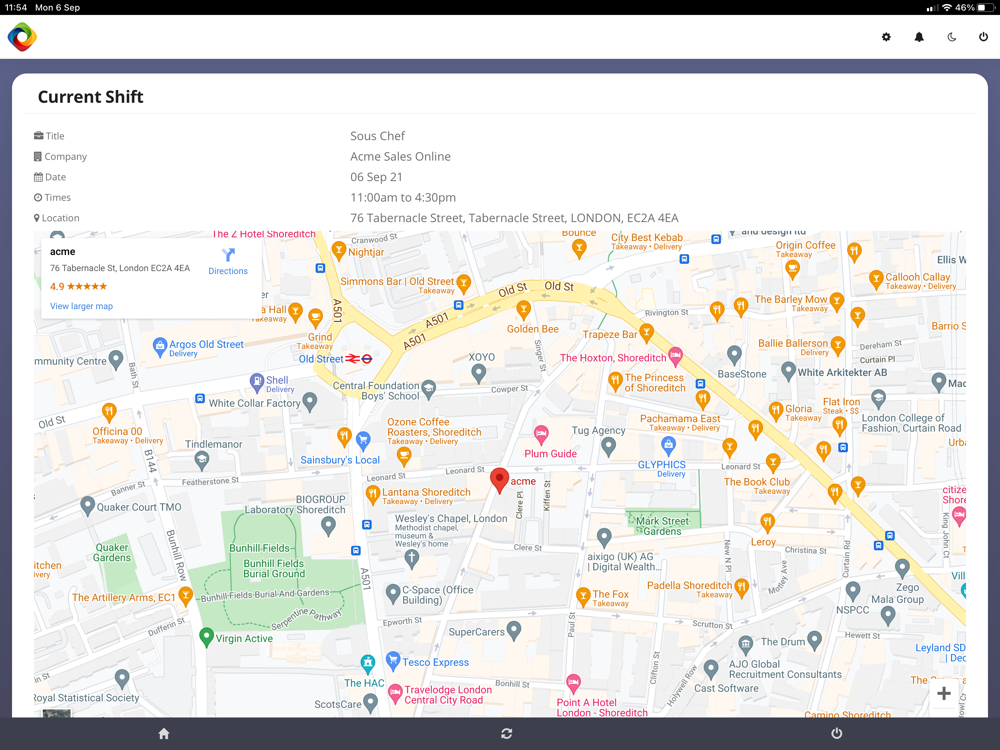The image size is (1000, 750).
Task: Click the Ballie Ballerson bar marker
Action: (x=837, y=346)
